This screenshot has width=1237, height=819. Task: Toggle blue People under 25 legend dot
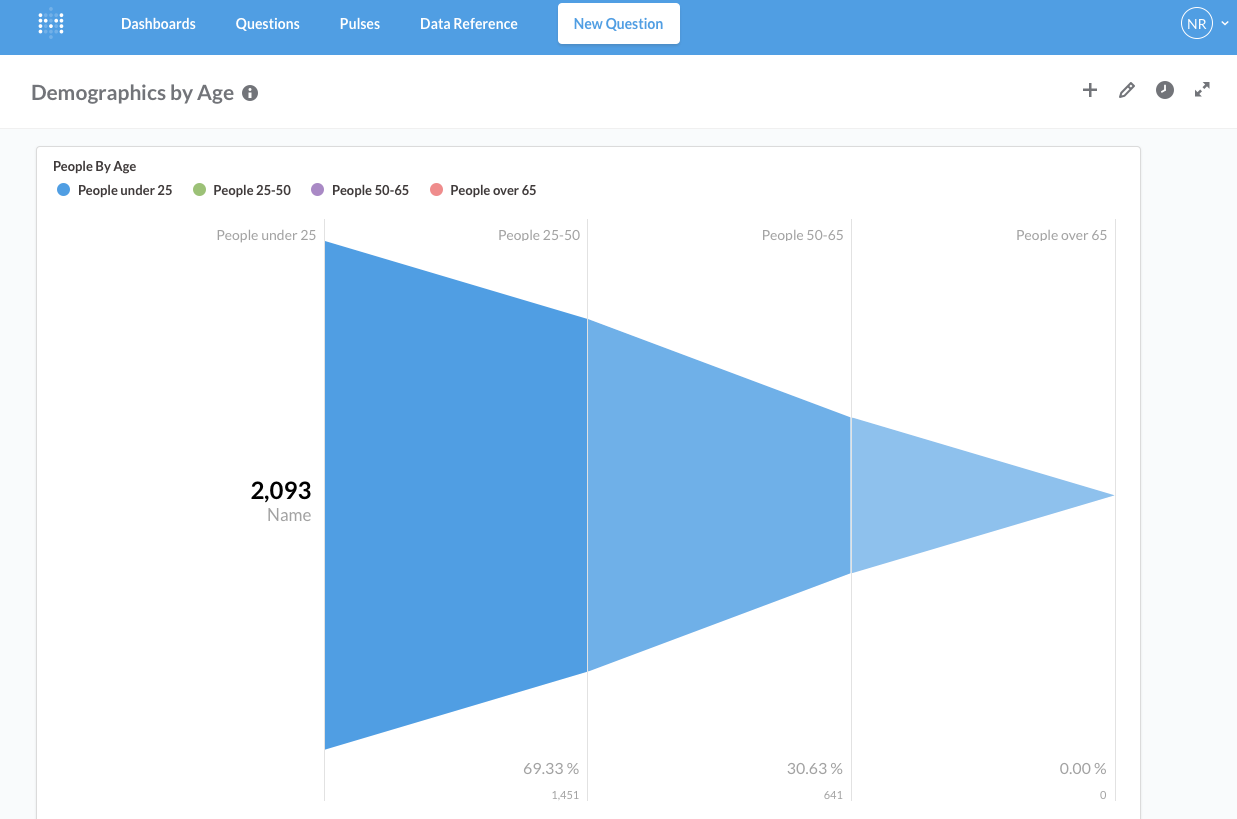[64, 190]
